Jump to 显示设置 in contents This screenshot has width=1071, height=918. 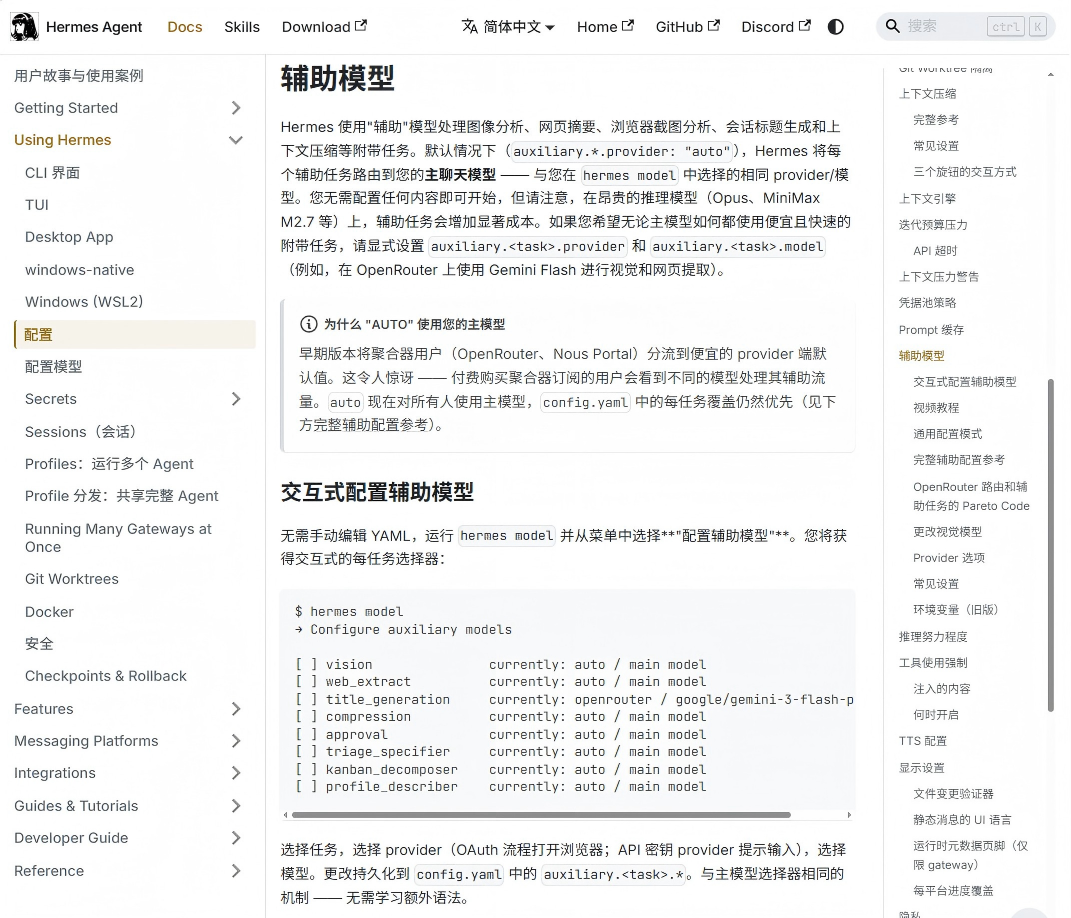[921, 768]
